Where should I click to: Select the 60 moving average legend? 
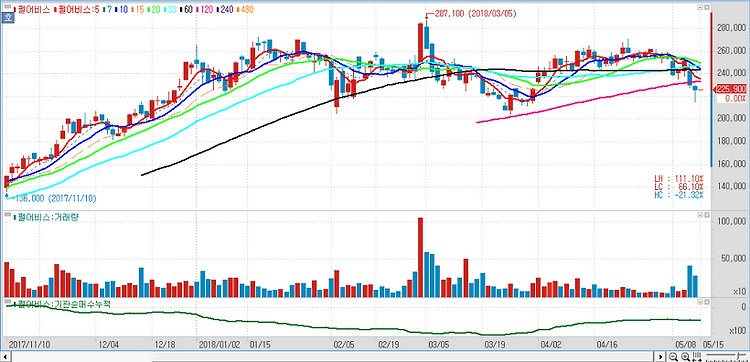[x=187, y=9]
